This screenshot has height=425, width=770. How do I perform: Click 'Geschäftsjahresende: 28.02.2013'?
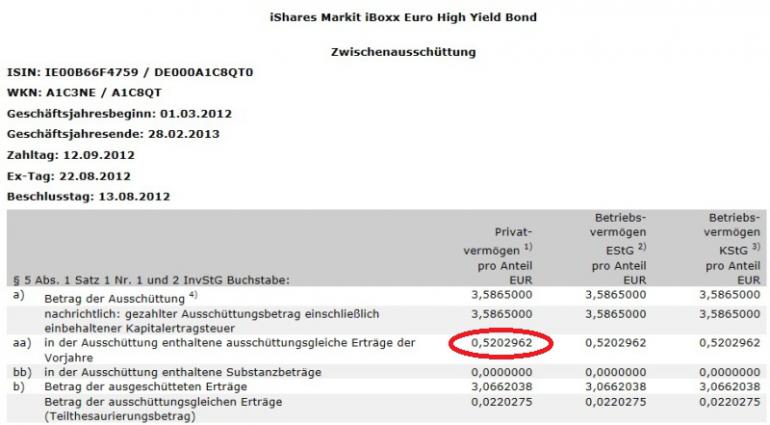(x=113, y=134)
